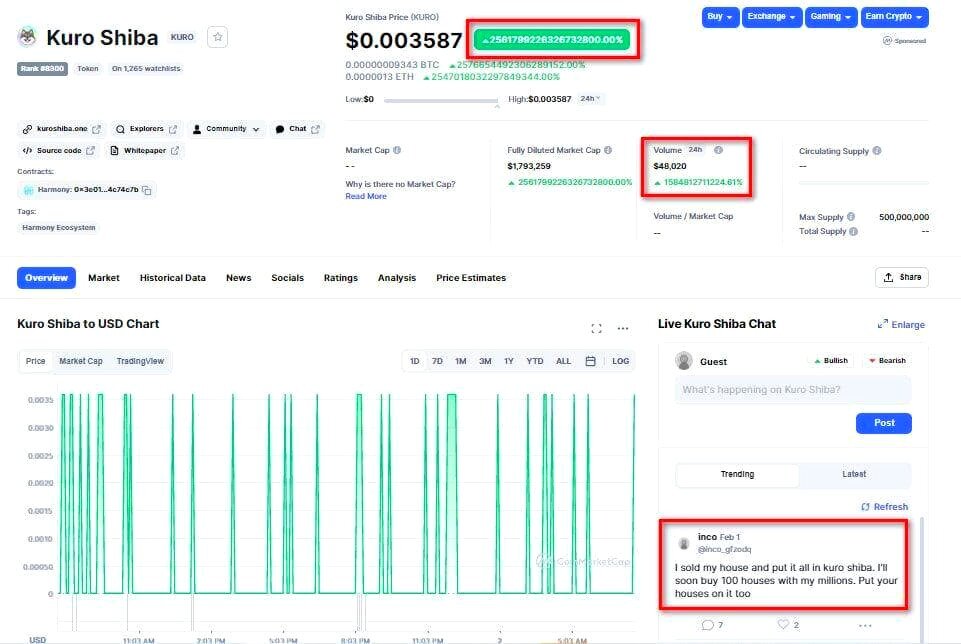
Task: Switch to the Ratings tab
Action: [x=341, y=278]
